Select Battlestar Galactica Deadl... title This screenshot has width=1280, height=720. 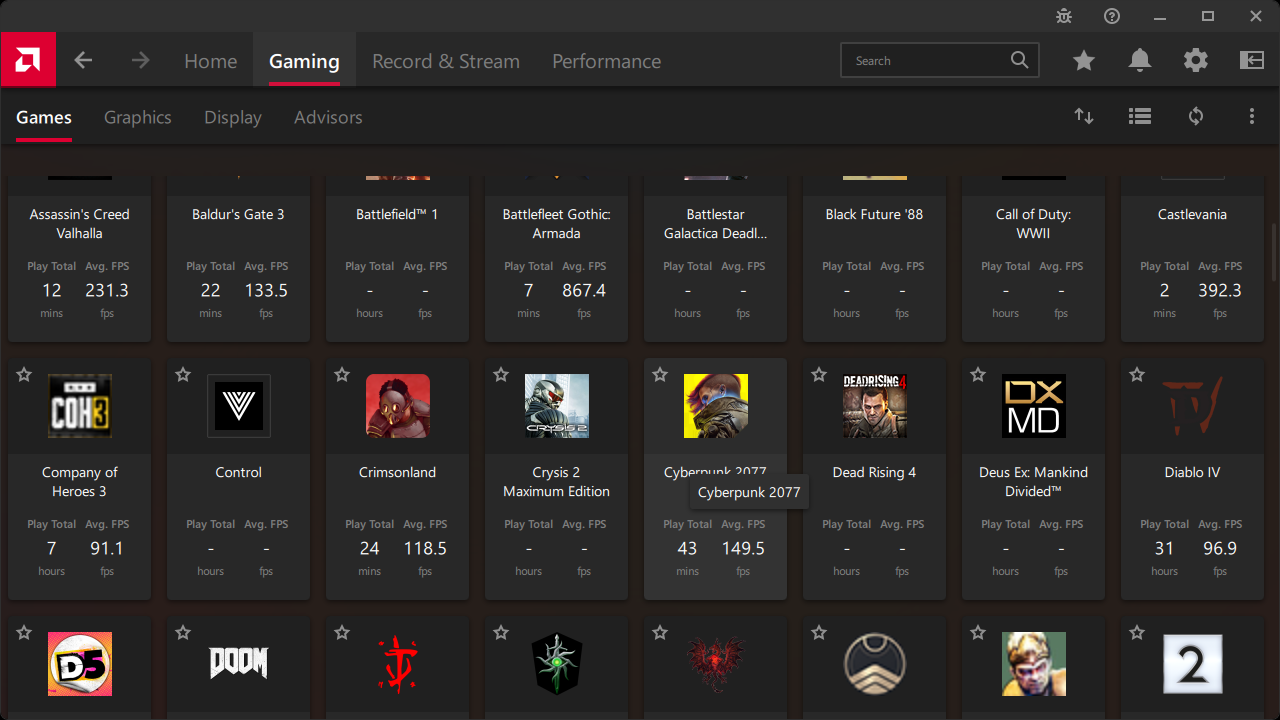716,224
